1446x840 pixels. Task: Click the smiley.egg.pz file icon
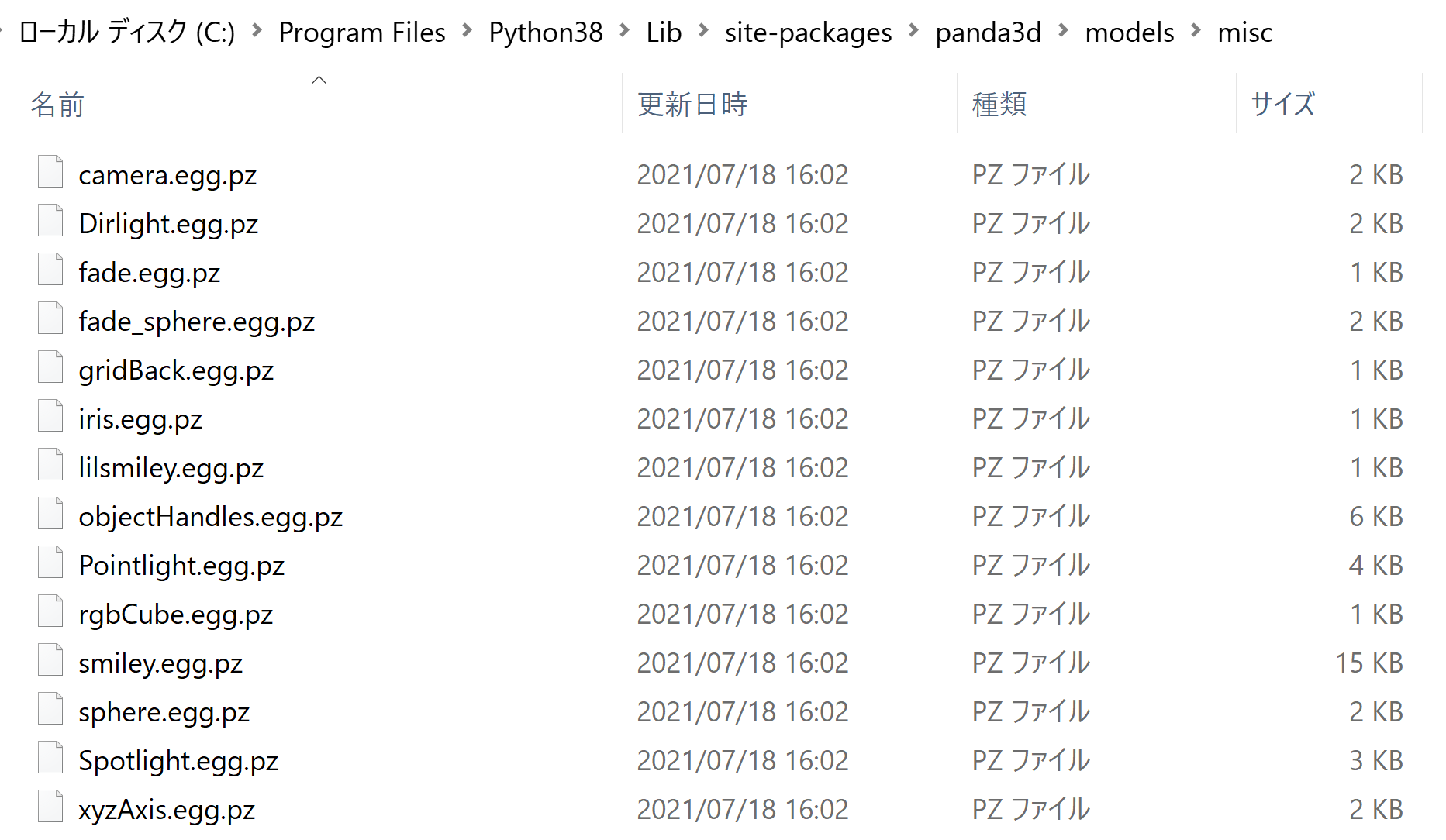(x=50, y=660)
